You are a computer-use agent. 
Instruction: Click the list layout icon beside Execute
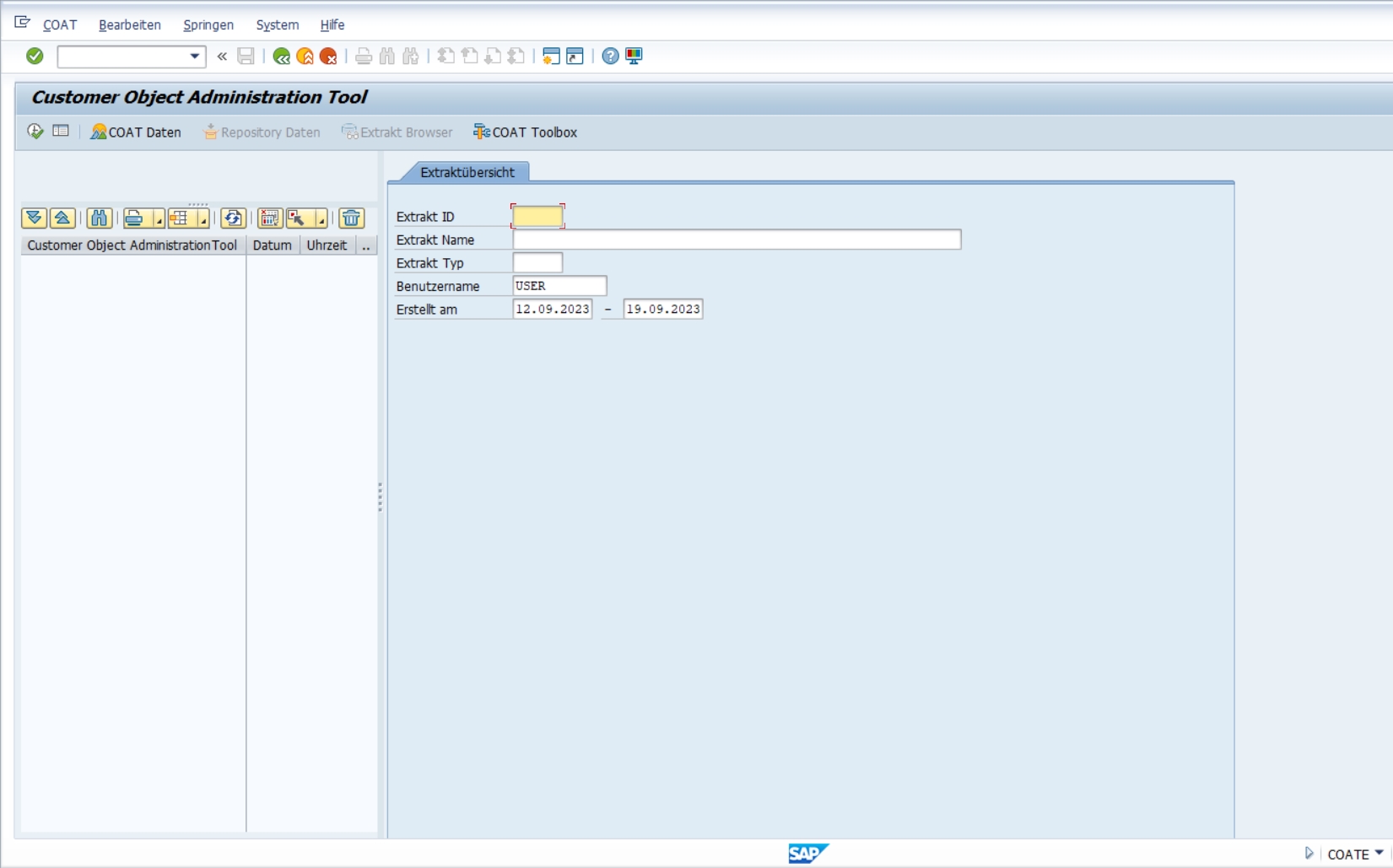(61, 131)
